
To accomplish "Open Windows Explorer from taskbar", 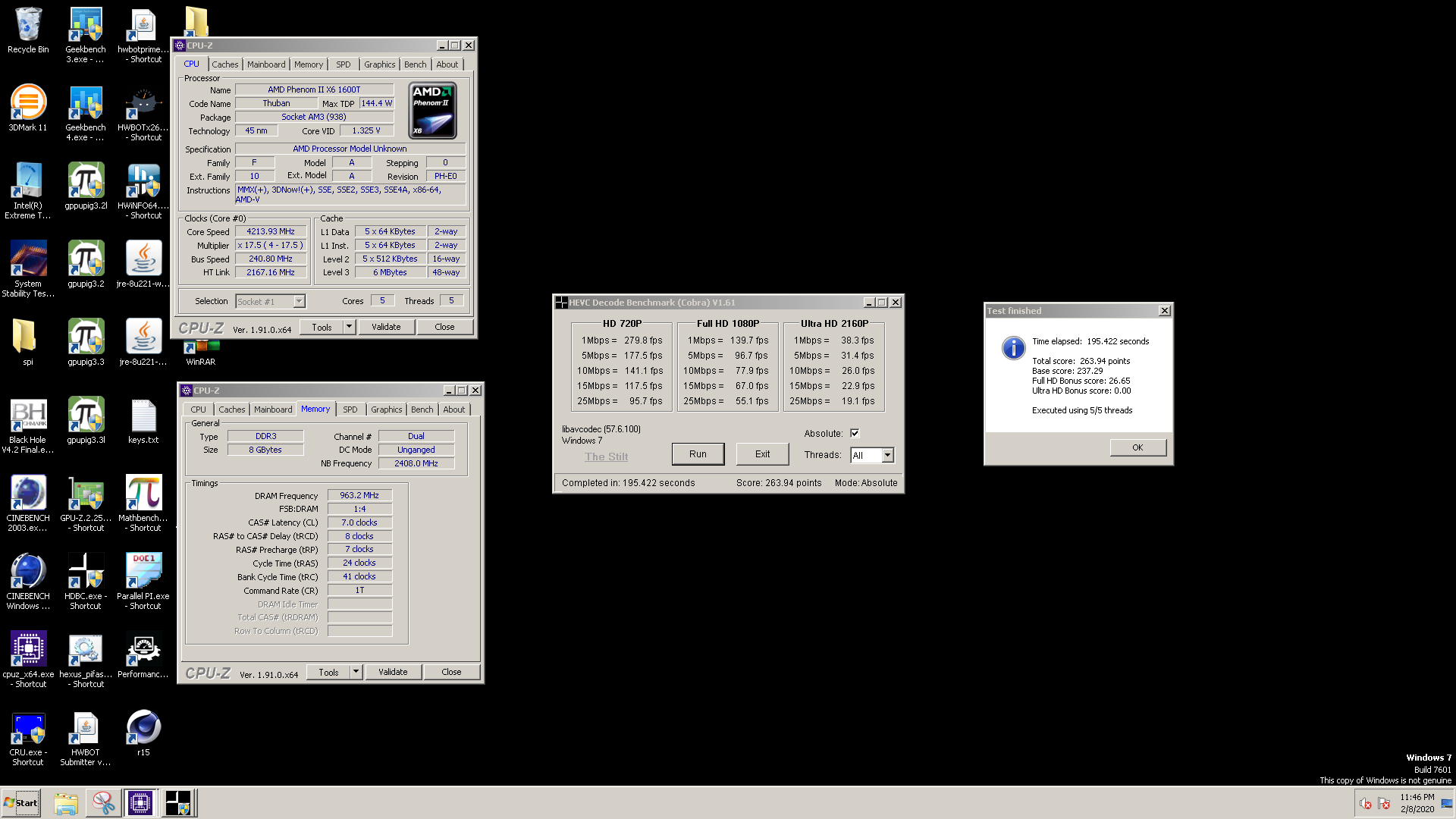I will tap(66, 802).
